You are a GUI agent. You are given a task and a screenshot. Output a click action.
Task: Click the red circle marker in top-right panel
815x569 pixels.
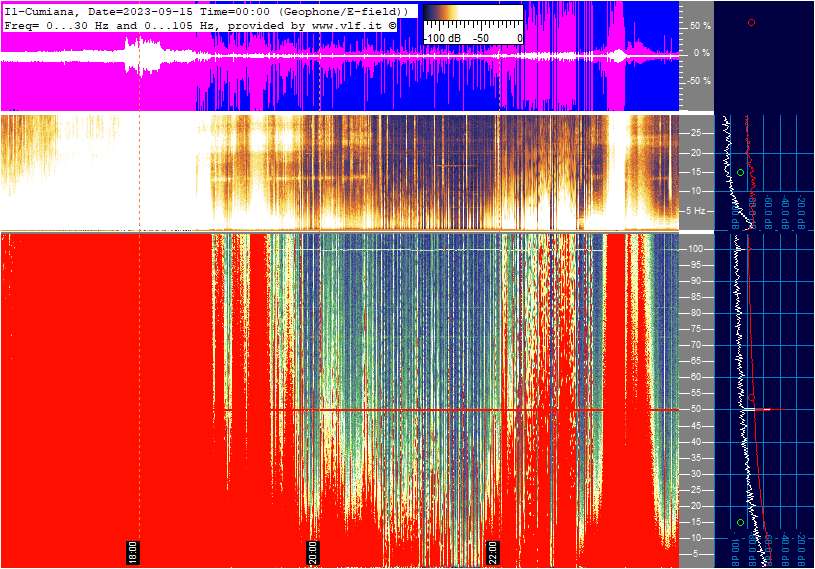click(x=752, y=22)
